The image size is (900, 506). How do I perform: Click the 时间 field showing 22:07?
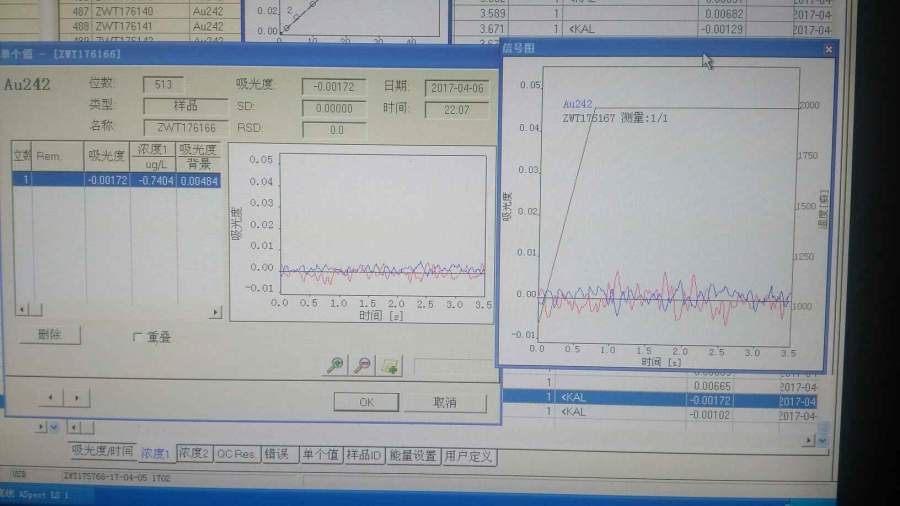coord(457,110)
